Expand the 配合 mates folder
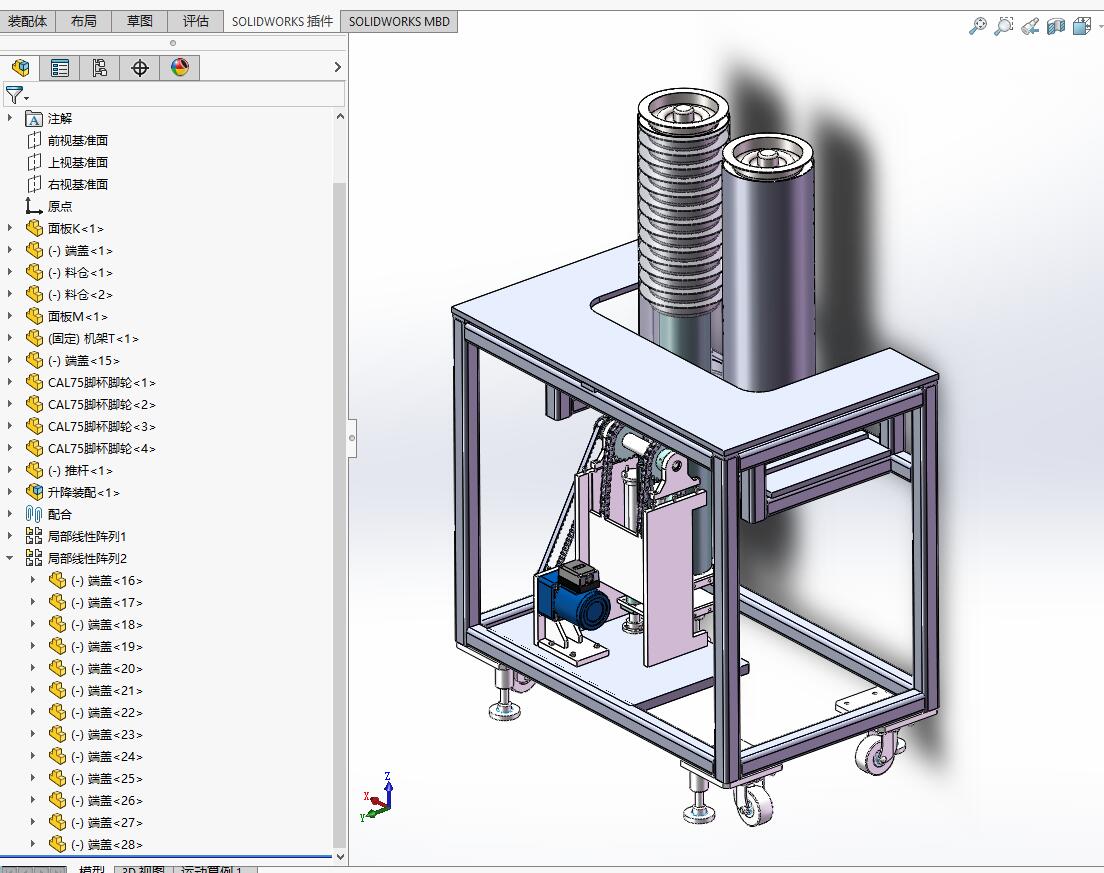Viewport: 1104px width, 873px height. click(x=10, y=513)
